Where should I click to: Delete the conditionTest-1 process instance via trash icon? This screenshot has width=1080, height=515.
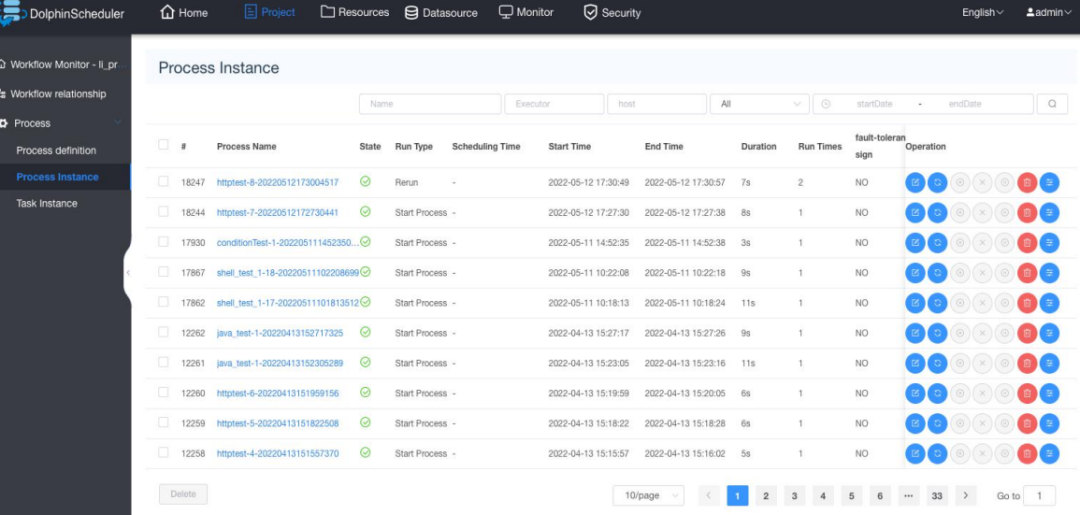[1027, 243]
